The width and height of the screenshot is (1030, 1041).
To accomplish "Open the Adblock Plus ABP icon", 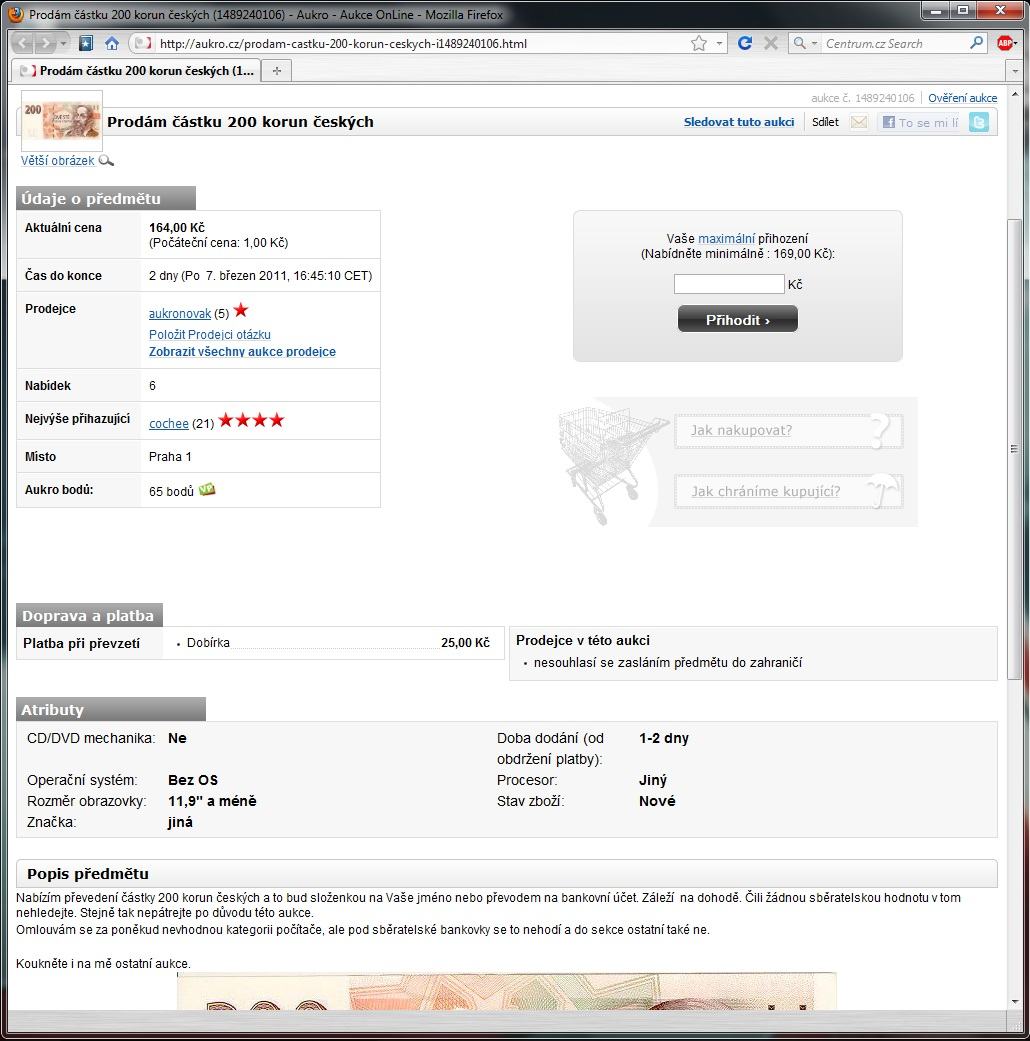I will [1005, 44].
